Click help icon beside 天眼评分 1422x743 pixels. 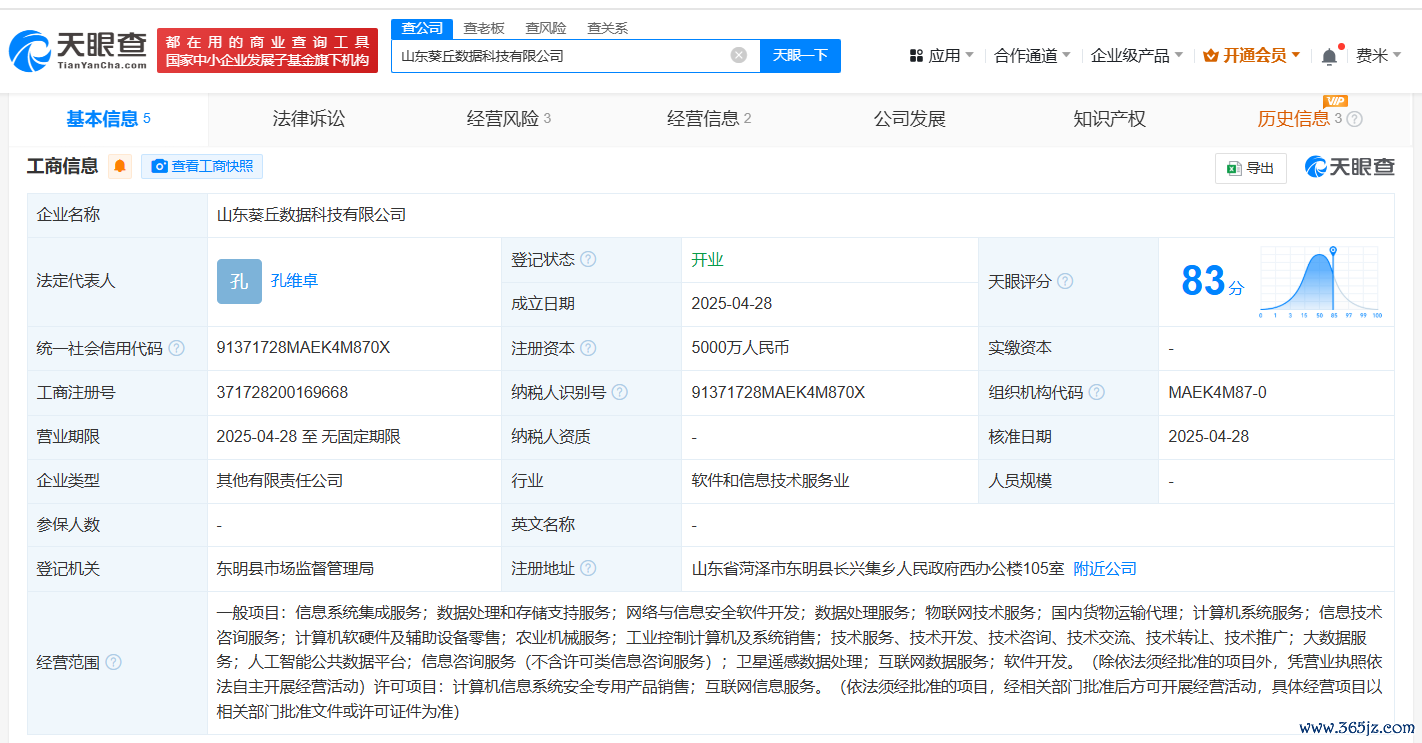pos(1065,282)
